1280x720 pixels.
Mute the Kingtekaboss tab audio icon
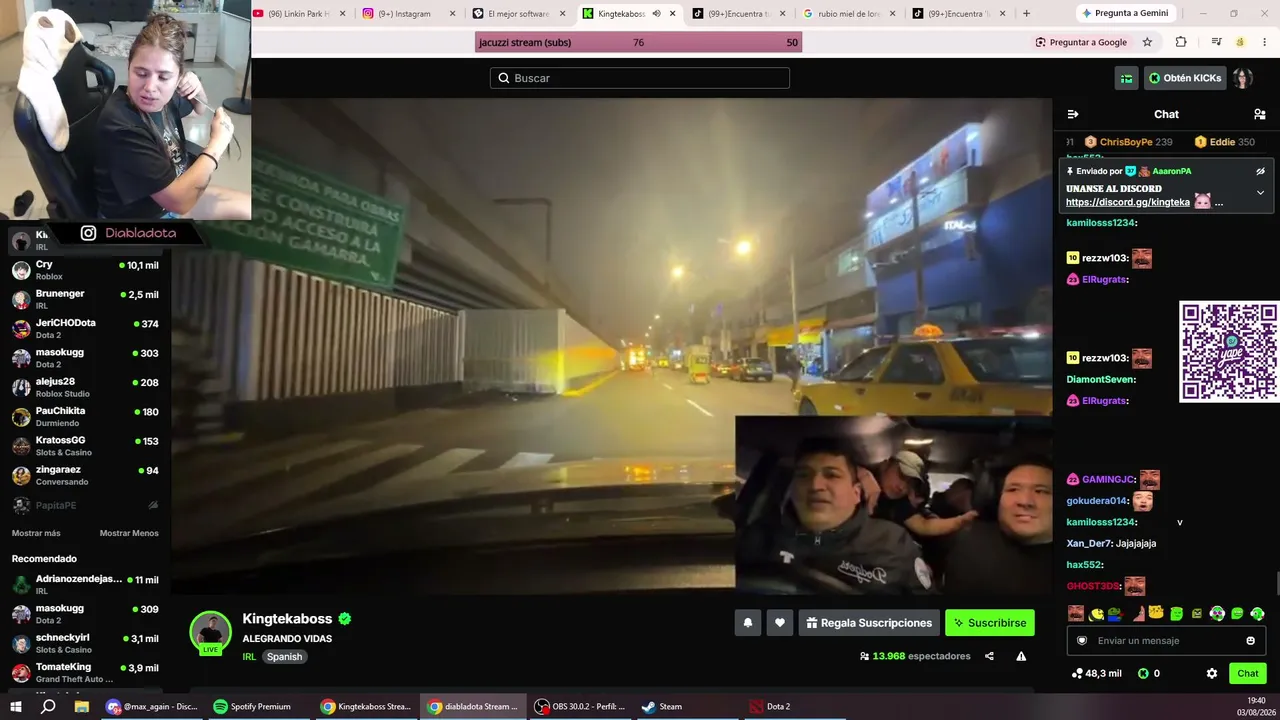[656, 14]
